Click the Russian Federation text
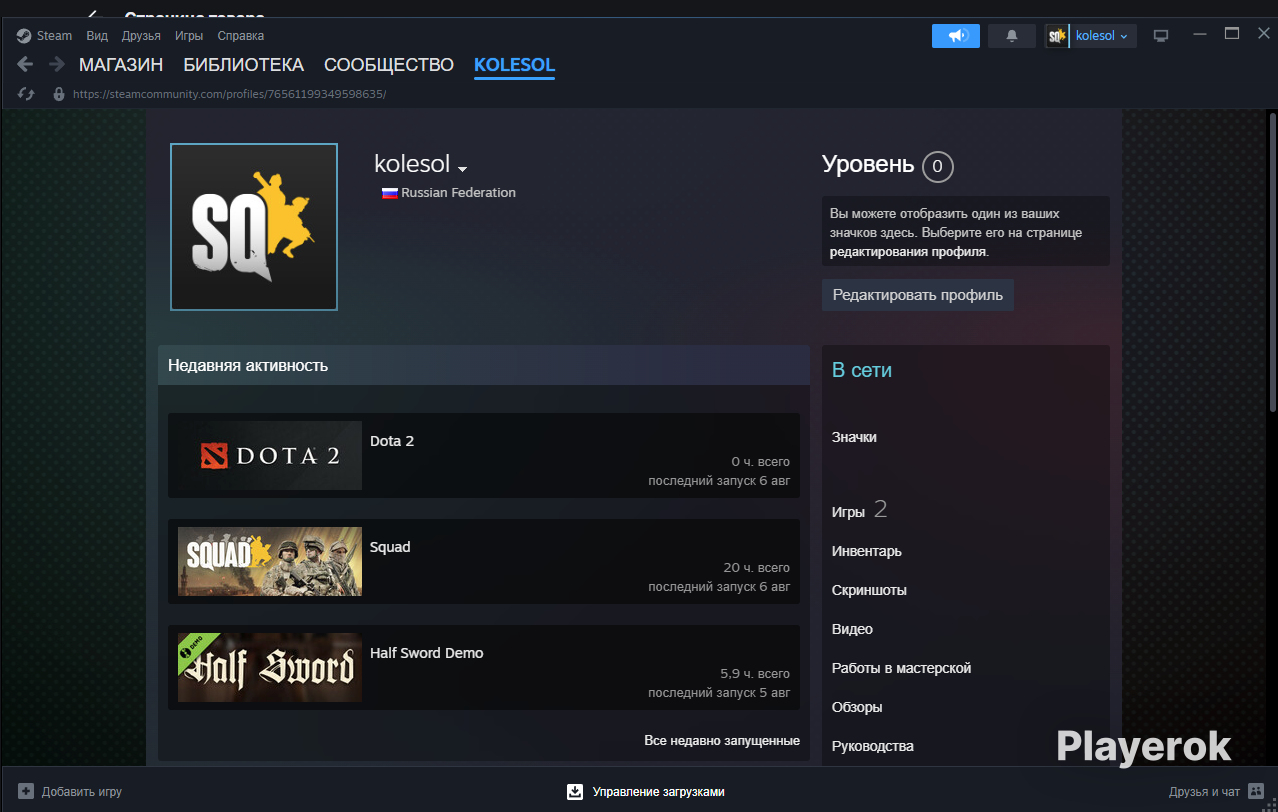The width and height of the screenshot is (1278, 812). (459, 193)
